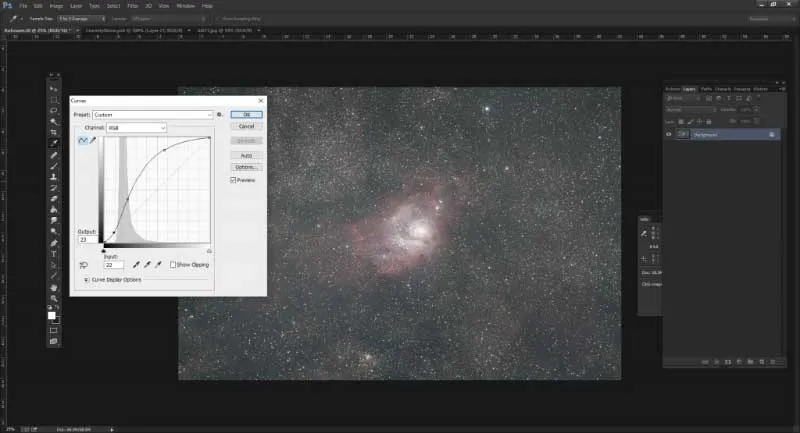The width and height of the screenshot is (800, 433).
Task: Click the preset options gear icon
Action: tap(219, 115)
